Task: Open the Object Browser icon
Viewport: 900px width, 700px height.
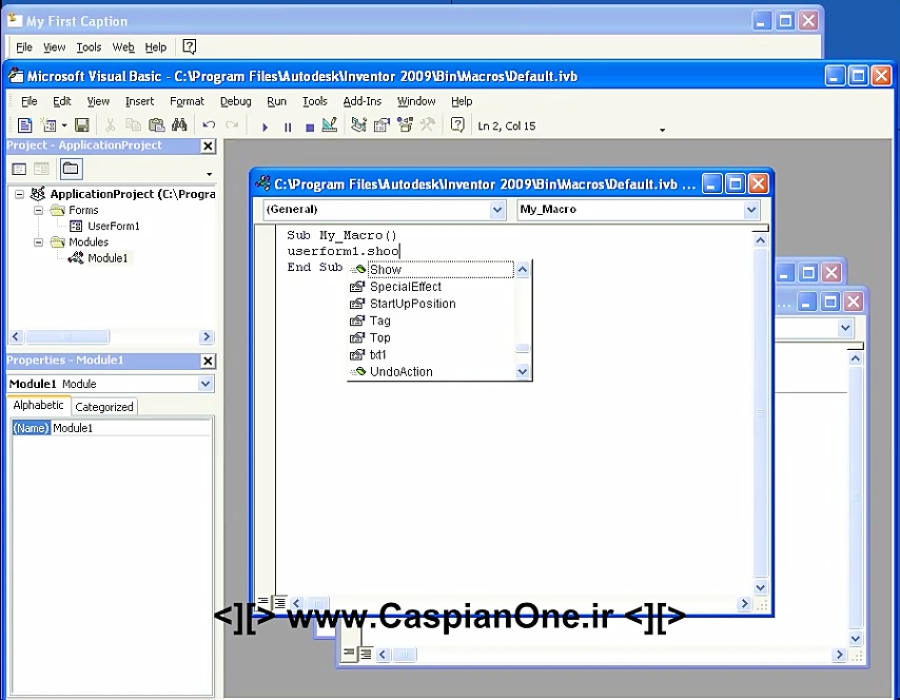Action: [404, 125]
